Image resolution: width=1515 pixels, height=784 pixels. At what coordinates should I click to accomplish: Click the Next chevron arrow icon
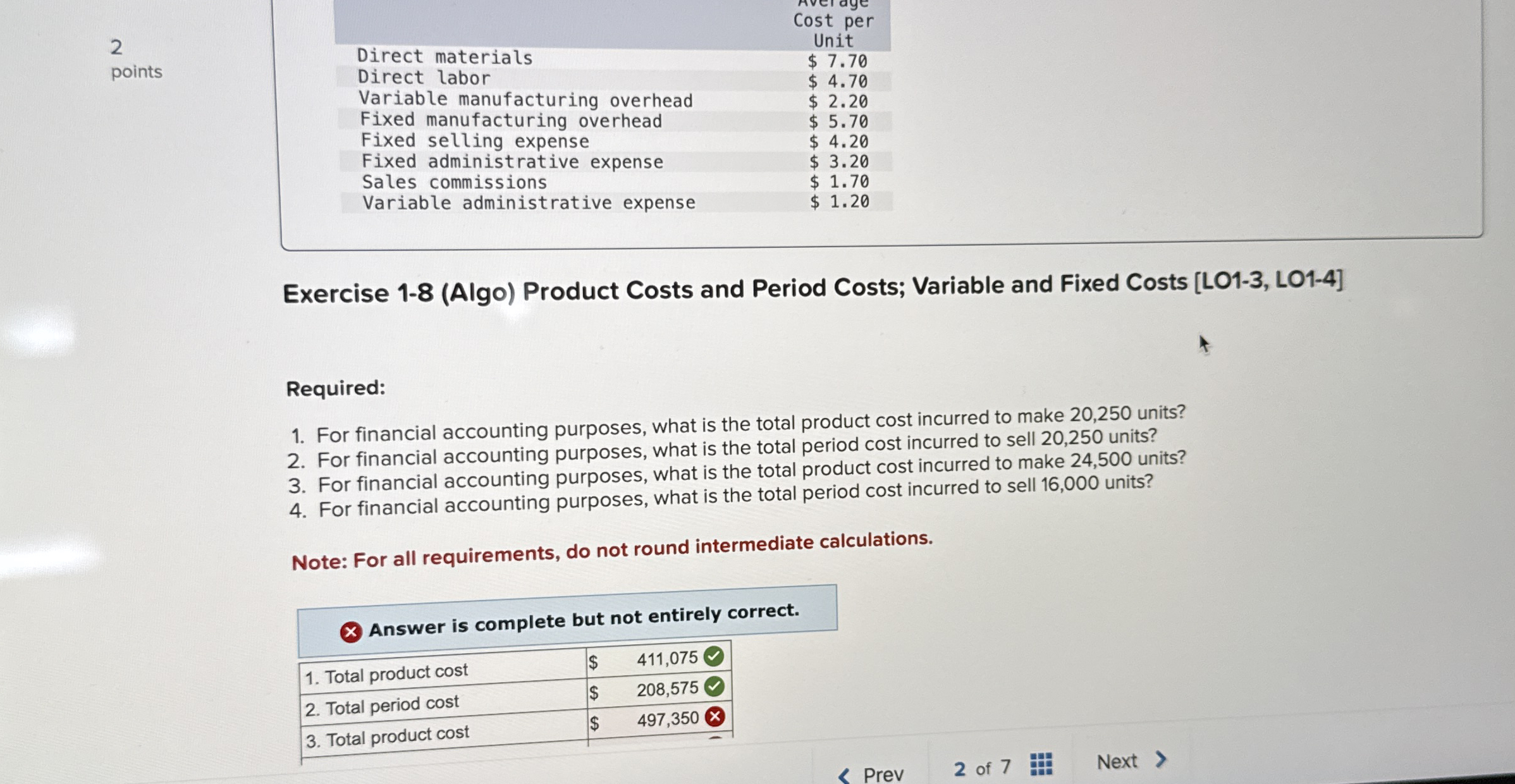click(1160, 759)
